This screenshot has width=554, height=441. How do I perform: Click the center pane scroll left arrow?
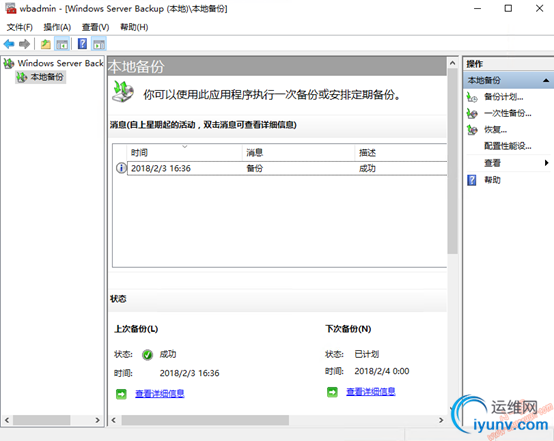113,420
